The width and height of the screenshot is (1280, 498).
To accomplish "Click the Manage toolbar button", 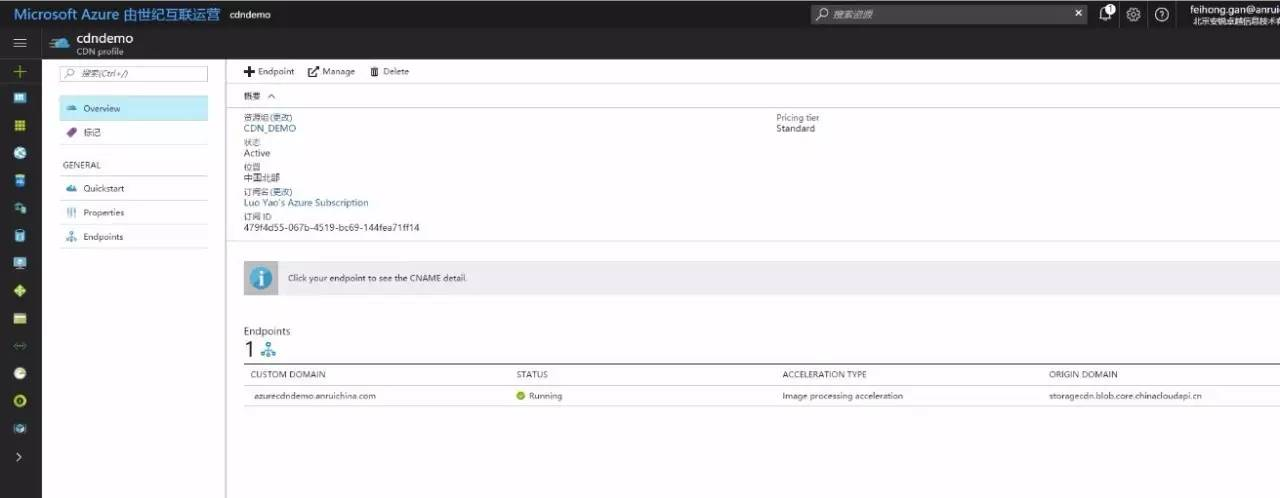I will tap(331, 71).
